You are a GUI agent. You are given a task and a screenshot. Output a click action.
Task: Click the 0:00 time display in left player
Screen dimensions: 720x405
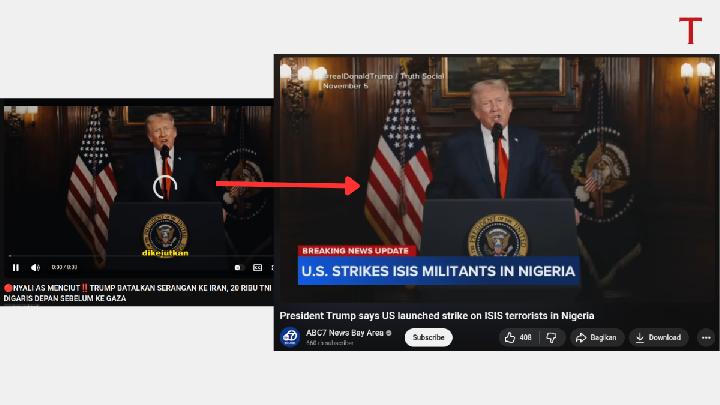click(x=60, y=267)
